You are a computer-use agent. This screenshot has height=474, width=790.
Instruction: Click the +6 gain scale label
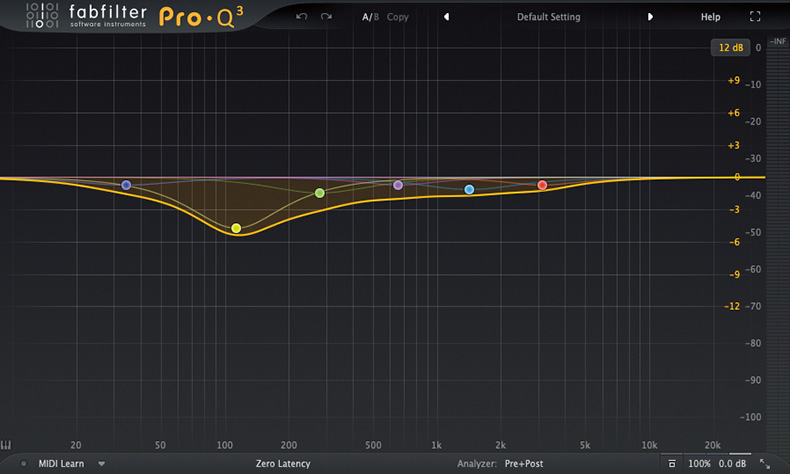(x=734, y=113)
